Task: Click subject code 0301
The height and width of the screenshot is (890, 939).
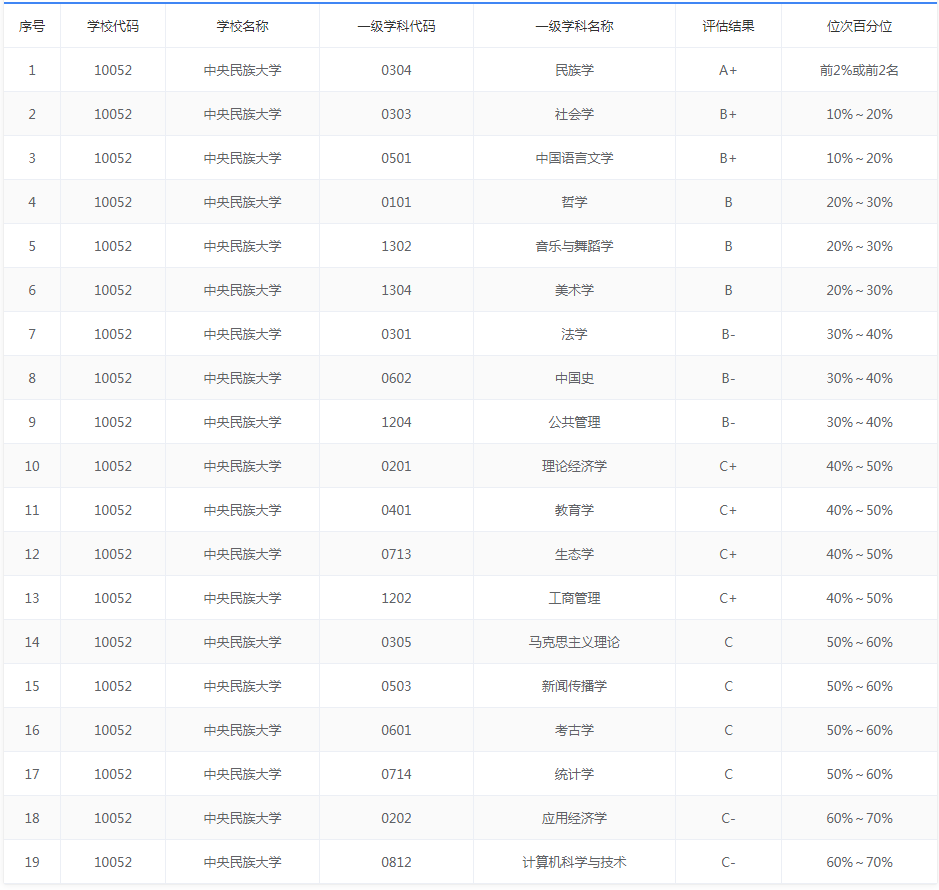Action: pyautogui.click(x=396, y=334)
